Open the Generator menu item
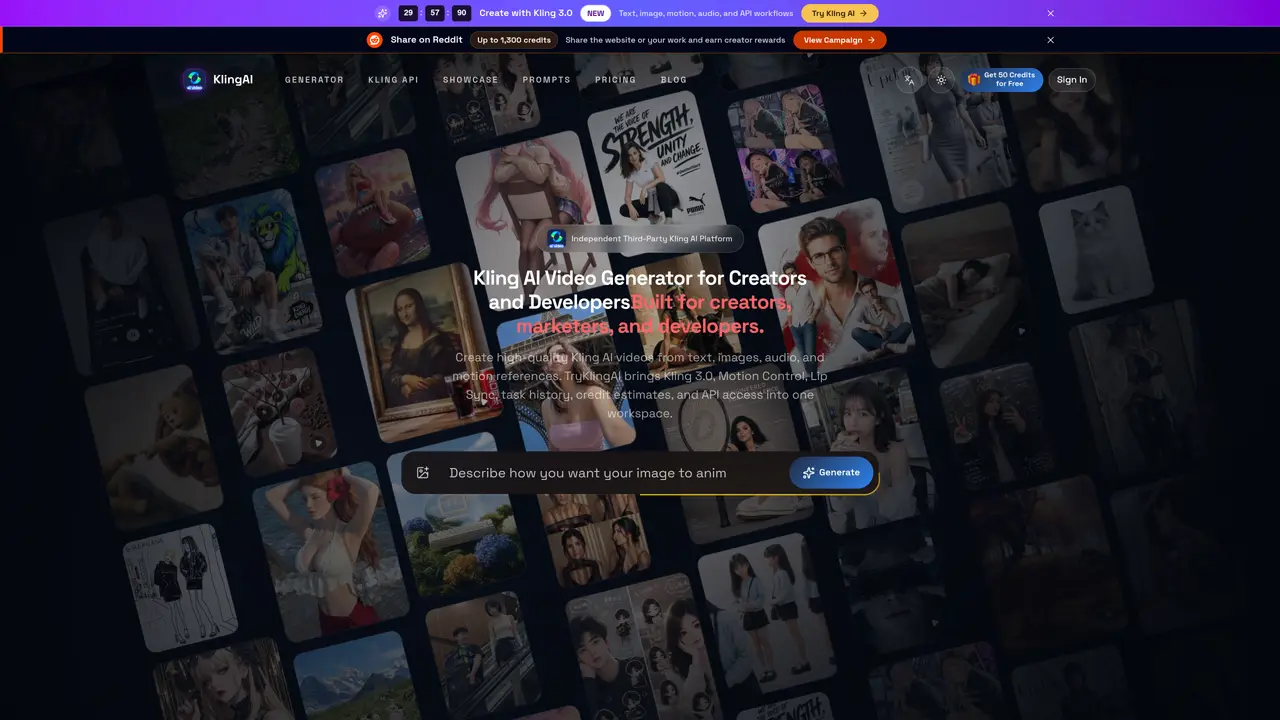 click(x=314, y=80)
